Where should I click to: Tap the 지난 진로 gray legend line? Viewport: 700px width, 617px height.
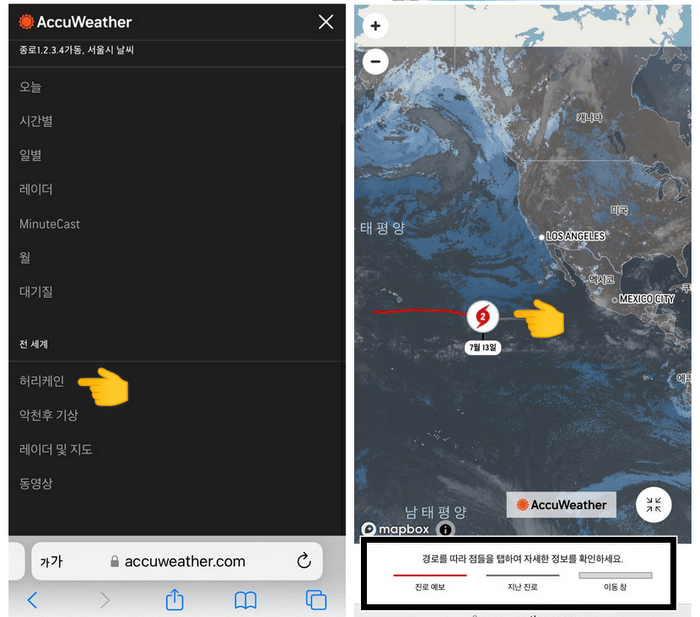522,575
